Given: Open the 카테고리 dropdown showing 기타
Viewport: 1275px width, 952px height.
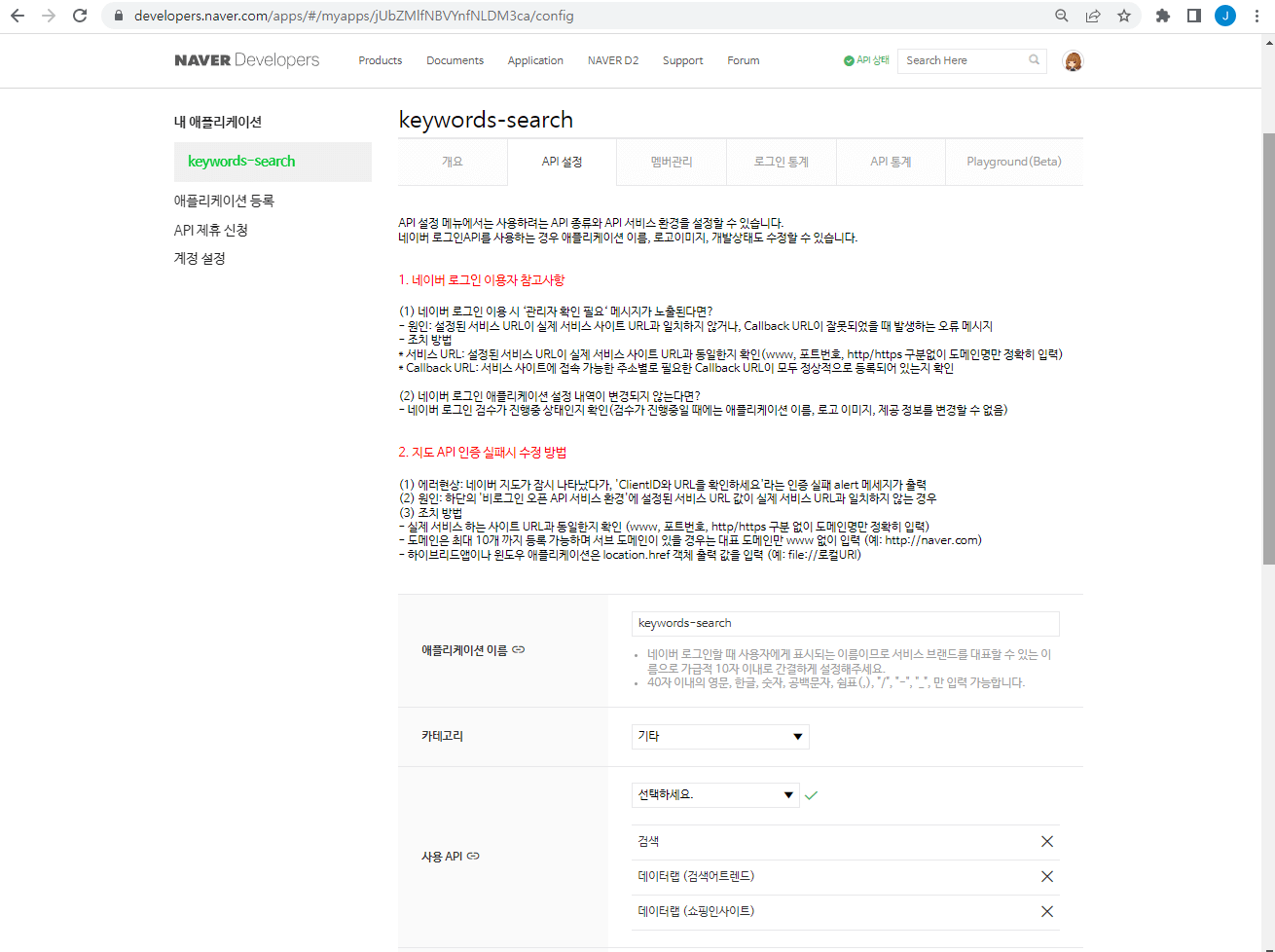Looking at the screenshot, I should coord(720,737).
